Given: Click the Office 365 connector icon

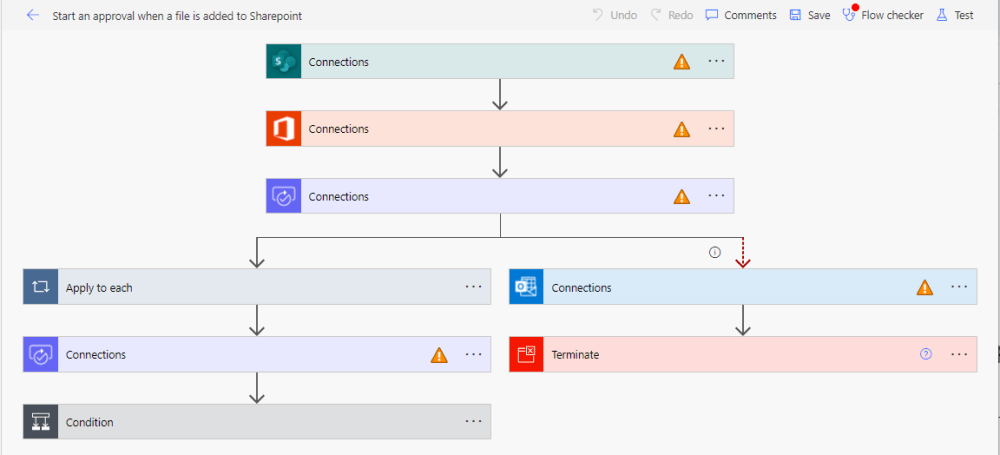Looking at the screenshot, I should click(283, 129).
